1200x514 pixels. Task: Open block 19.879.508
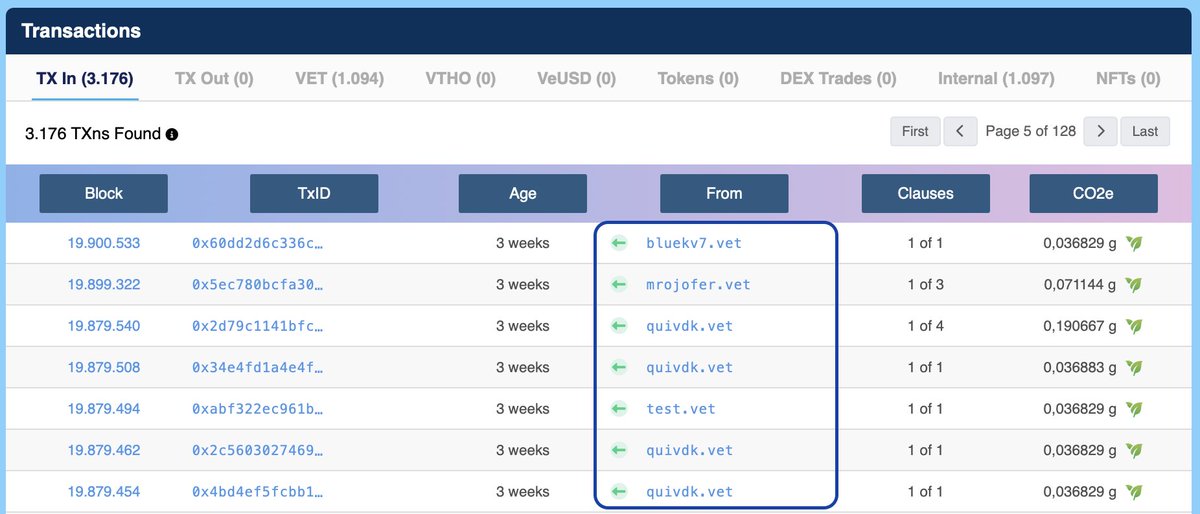click(104, 367)
